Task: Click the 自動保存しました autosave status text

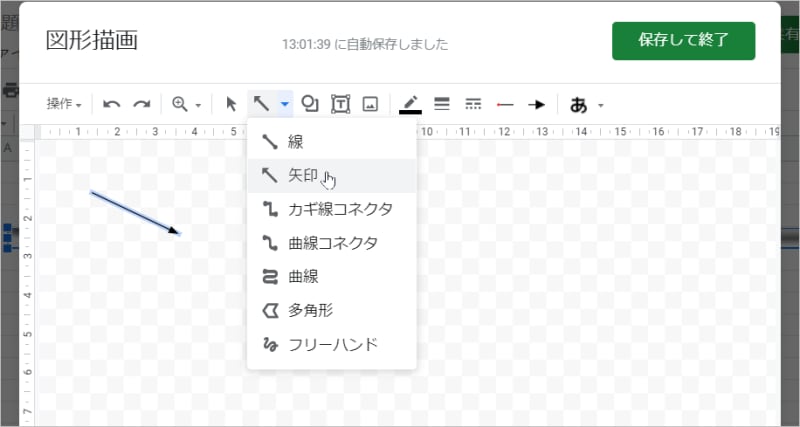Action: tap(365, 45)
